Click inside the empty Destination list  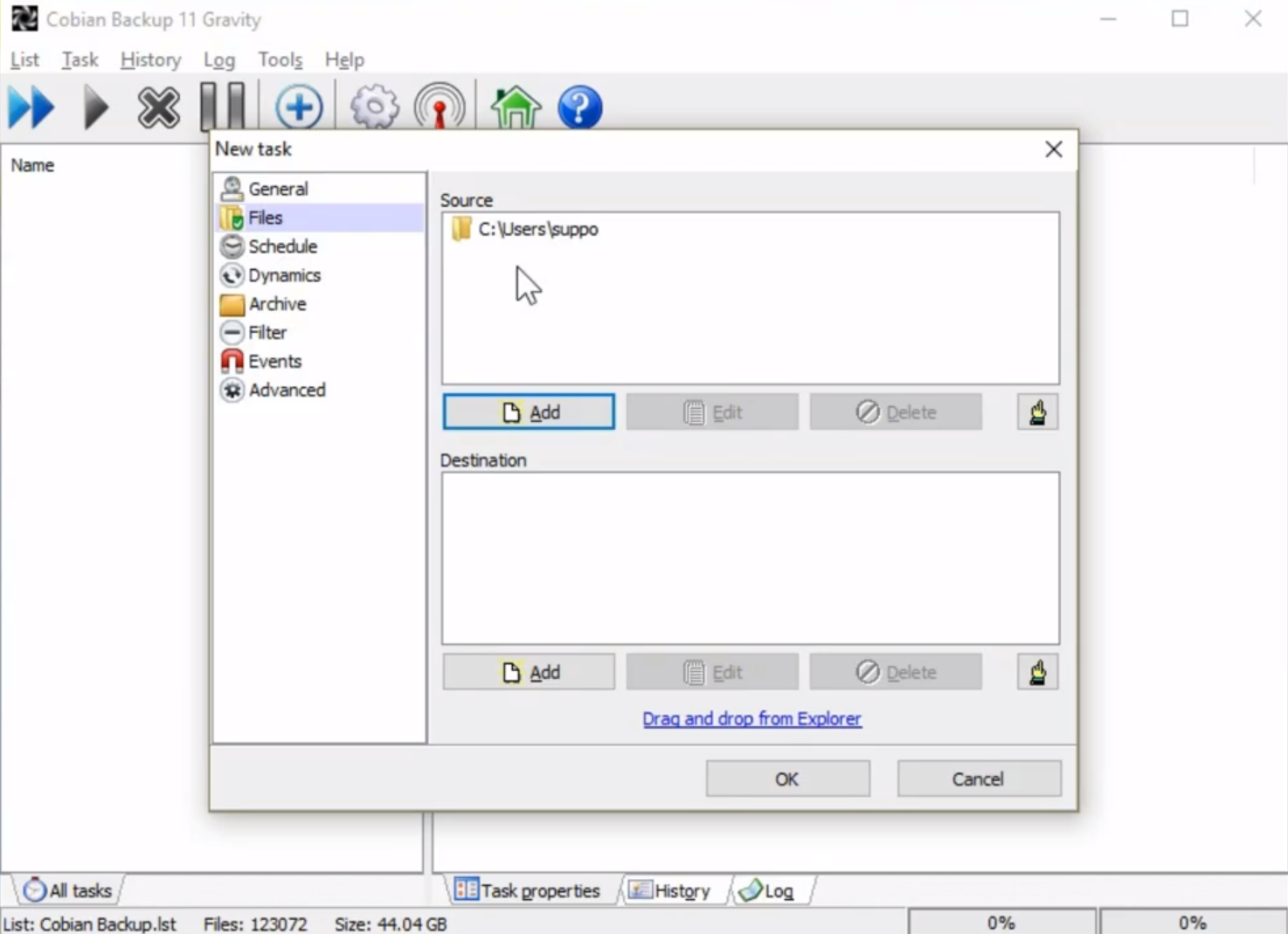[751, 558]
